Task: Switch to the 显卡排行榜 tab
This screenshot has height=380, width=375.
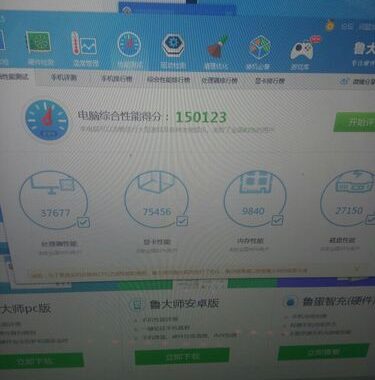Action: pos(270,81)
